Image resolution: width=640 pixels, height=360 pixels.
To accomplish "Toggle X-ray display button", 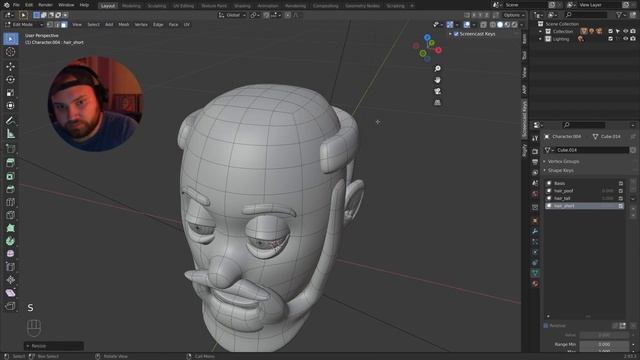I will coord(484,25).
